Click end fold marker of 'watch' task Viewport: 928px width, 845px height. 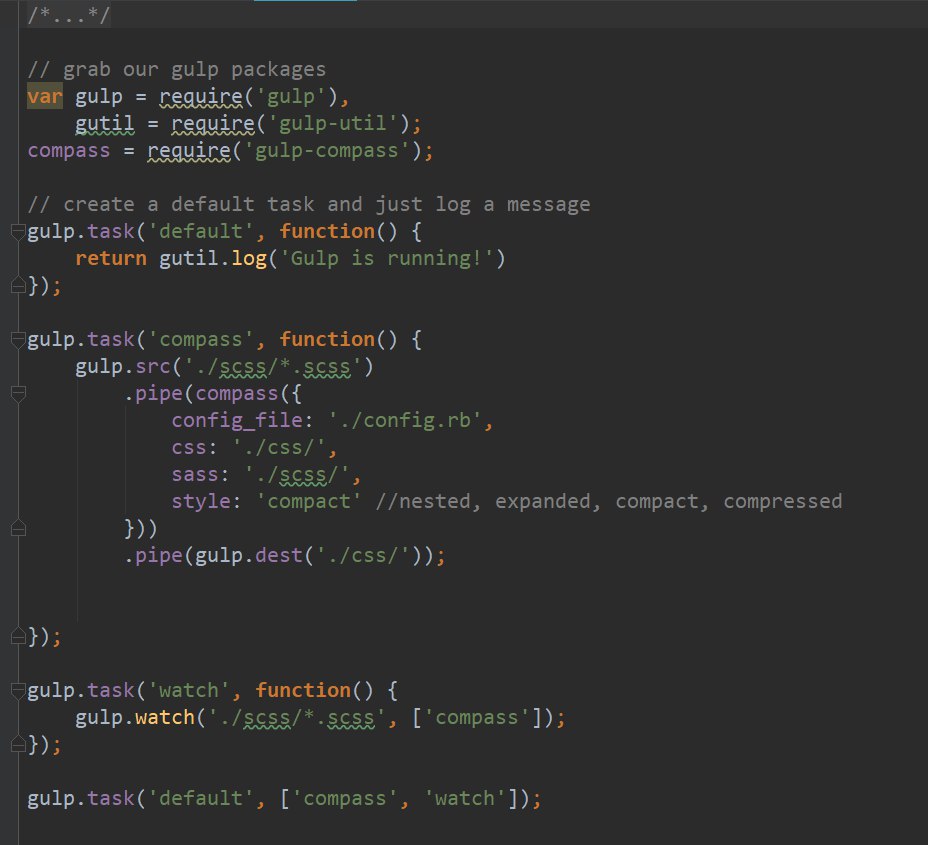[x=17, y=745]
